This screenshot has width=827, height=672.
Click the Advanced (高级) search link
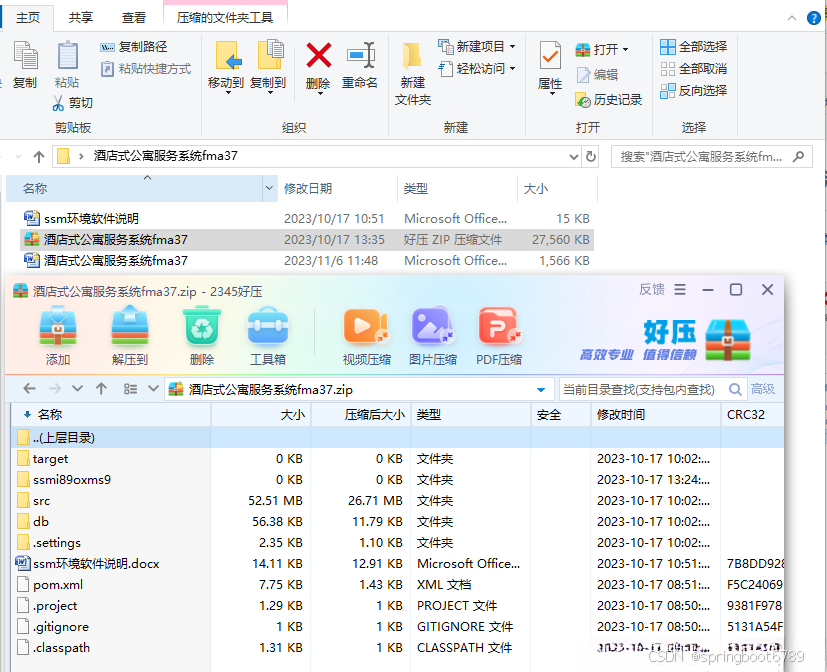[x=763, y=389]
